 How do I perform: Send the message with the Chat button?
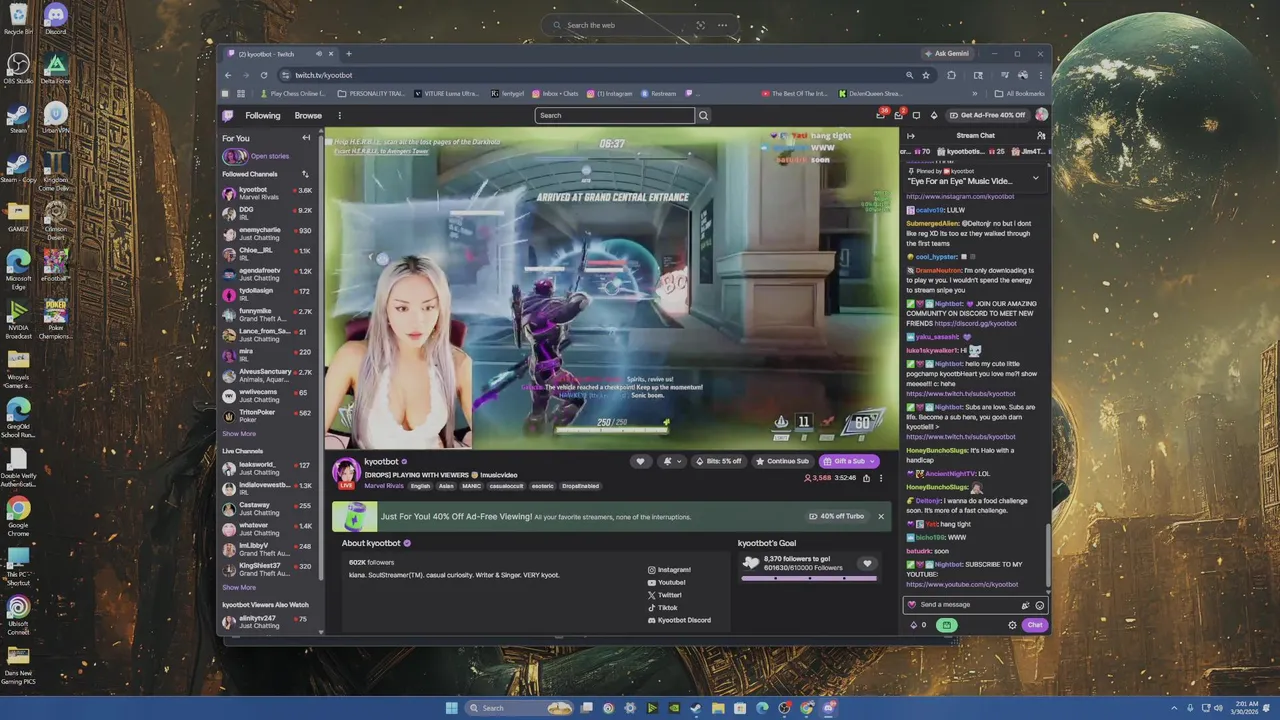1035,625
